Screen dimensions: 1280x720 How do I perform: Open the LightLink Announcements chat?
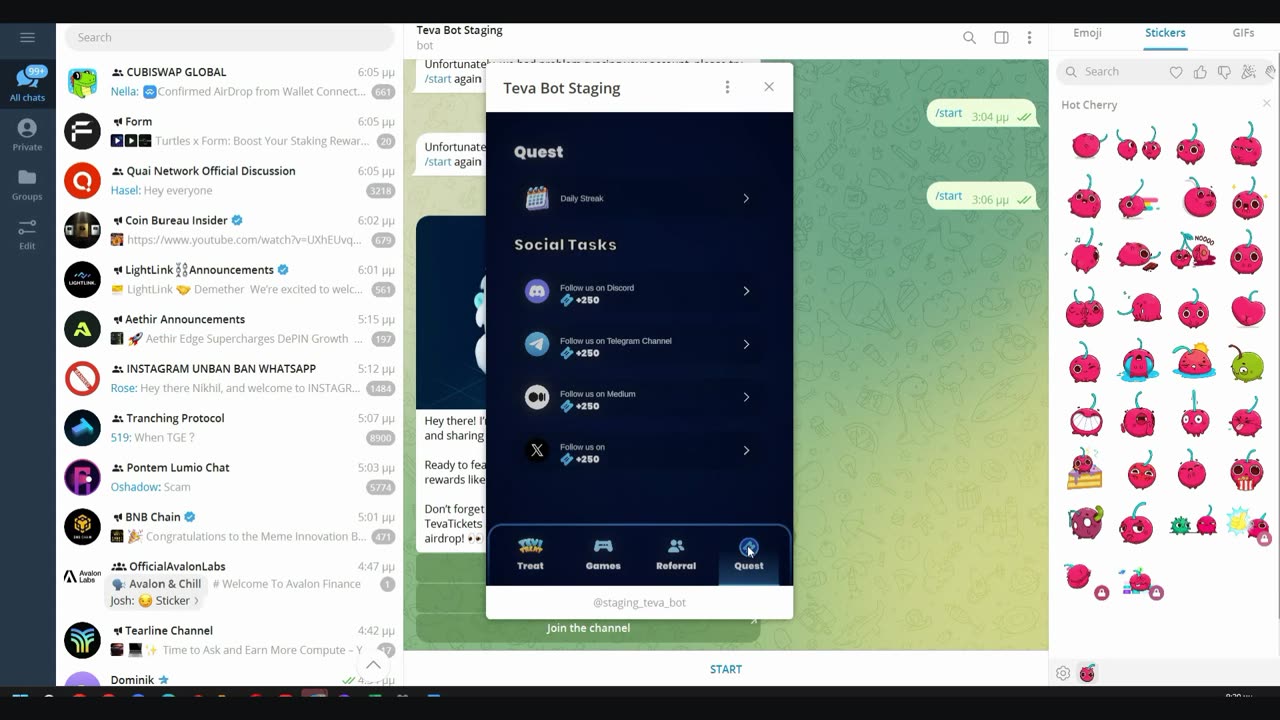(229, 279)
